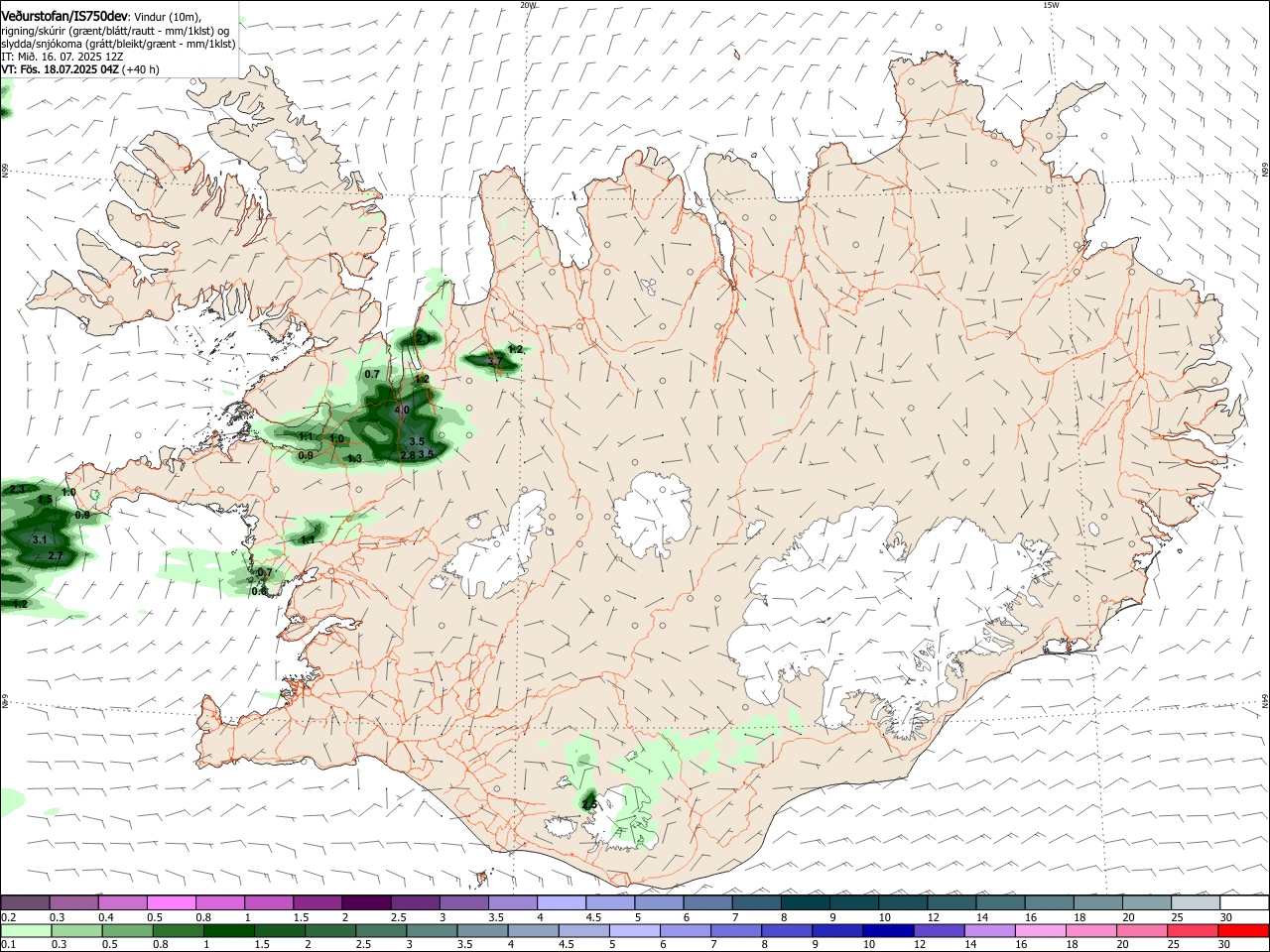The image size is (1270, 952).
Task: Click the palest green 0.1 swatch, lower legend
Action: pos(27,931)
